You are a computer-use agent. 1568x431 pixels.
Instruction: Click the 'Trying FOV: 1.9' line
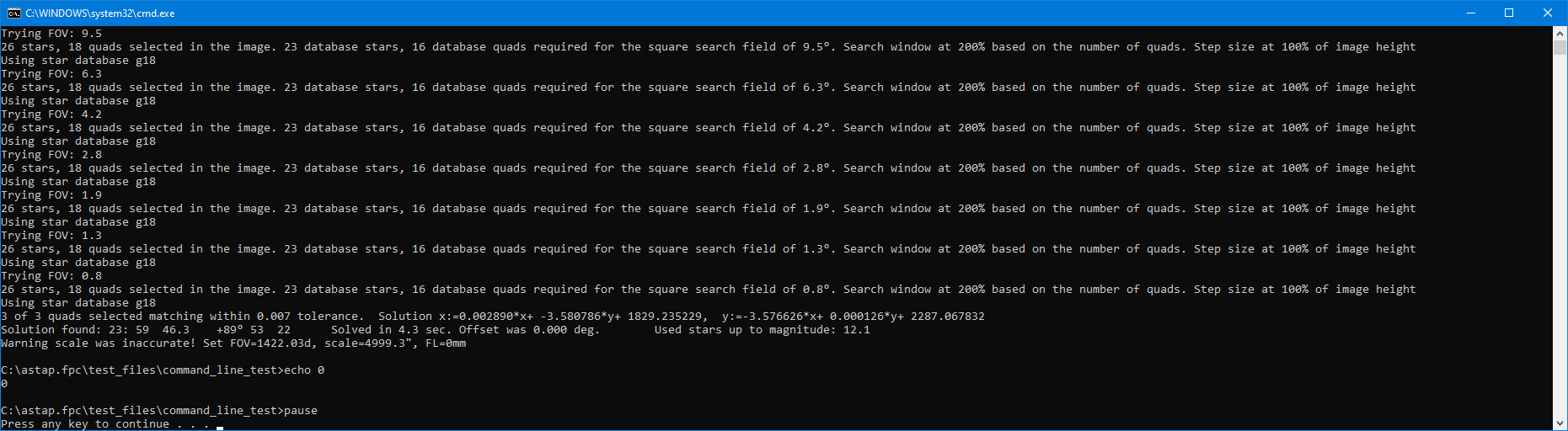pos(51,195)
